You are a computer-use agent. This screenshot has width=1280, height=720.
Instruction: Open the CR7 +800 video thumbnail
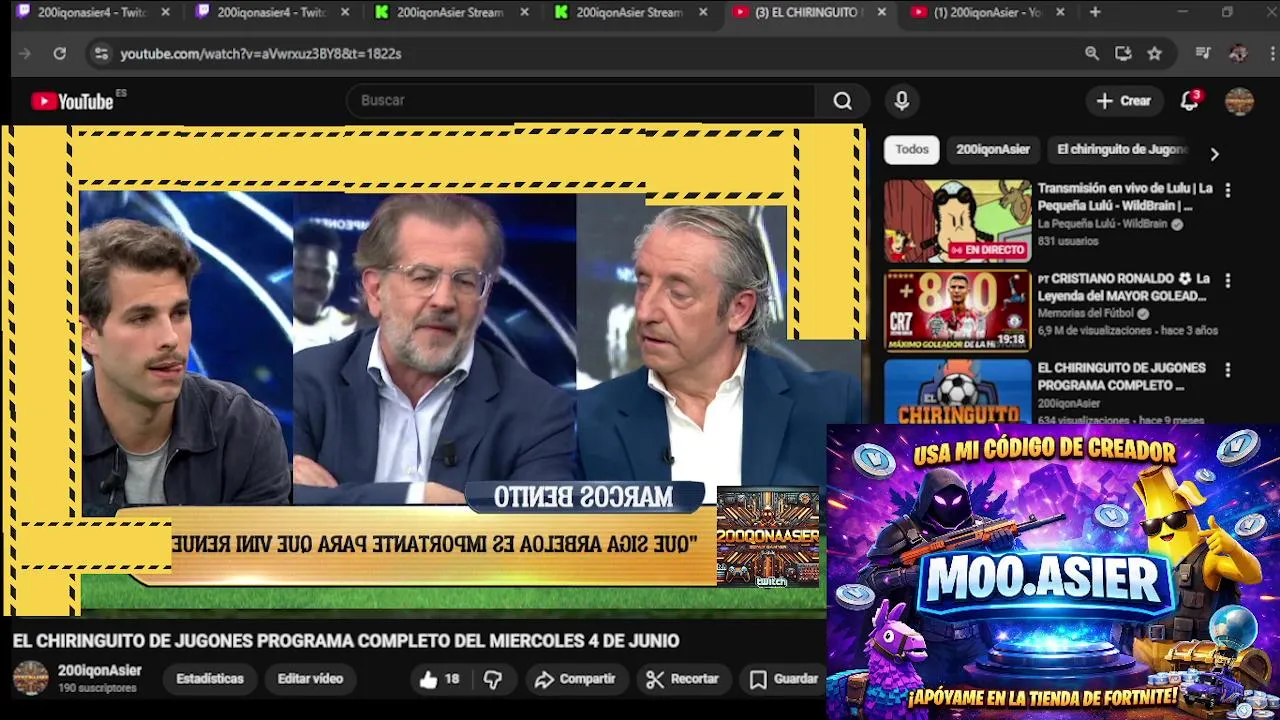pos(957,311)
